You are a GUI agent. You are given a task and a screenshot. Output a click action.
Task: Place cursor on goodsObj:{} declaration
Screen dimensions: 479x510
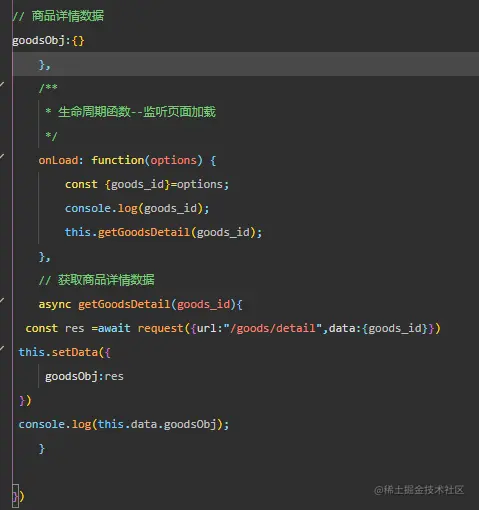coord(48,40)
